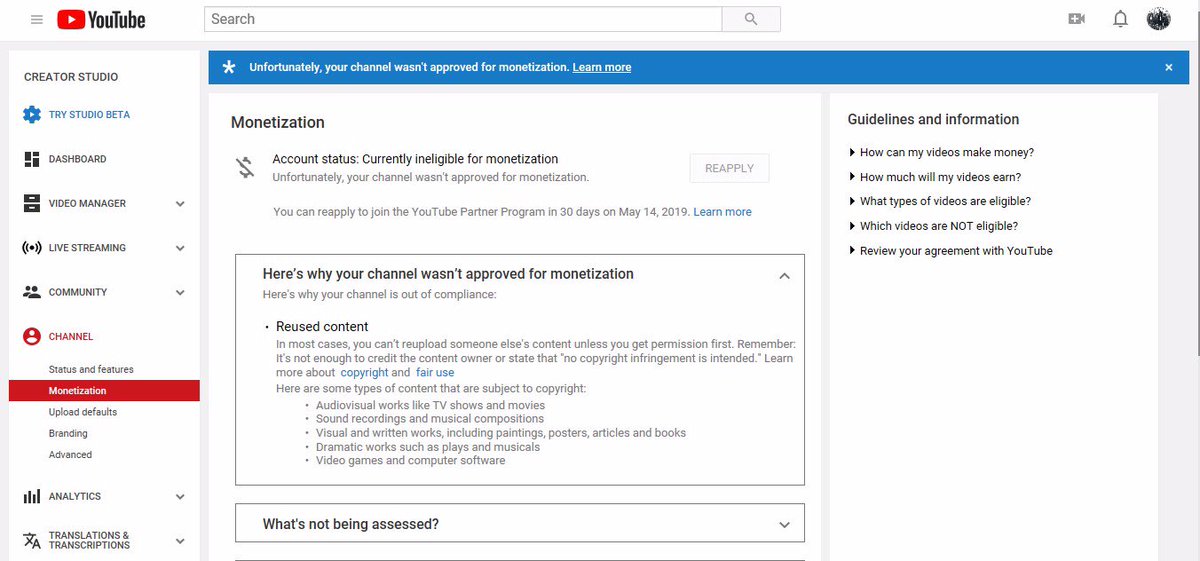Open the Dashboard menu item
The image size is (1200, 561).
(77, 159)
